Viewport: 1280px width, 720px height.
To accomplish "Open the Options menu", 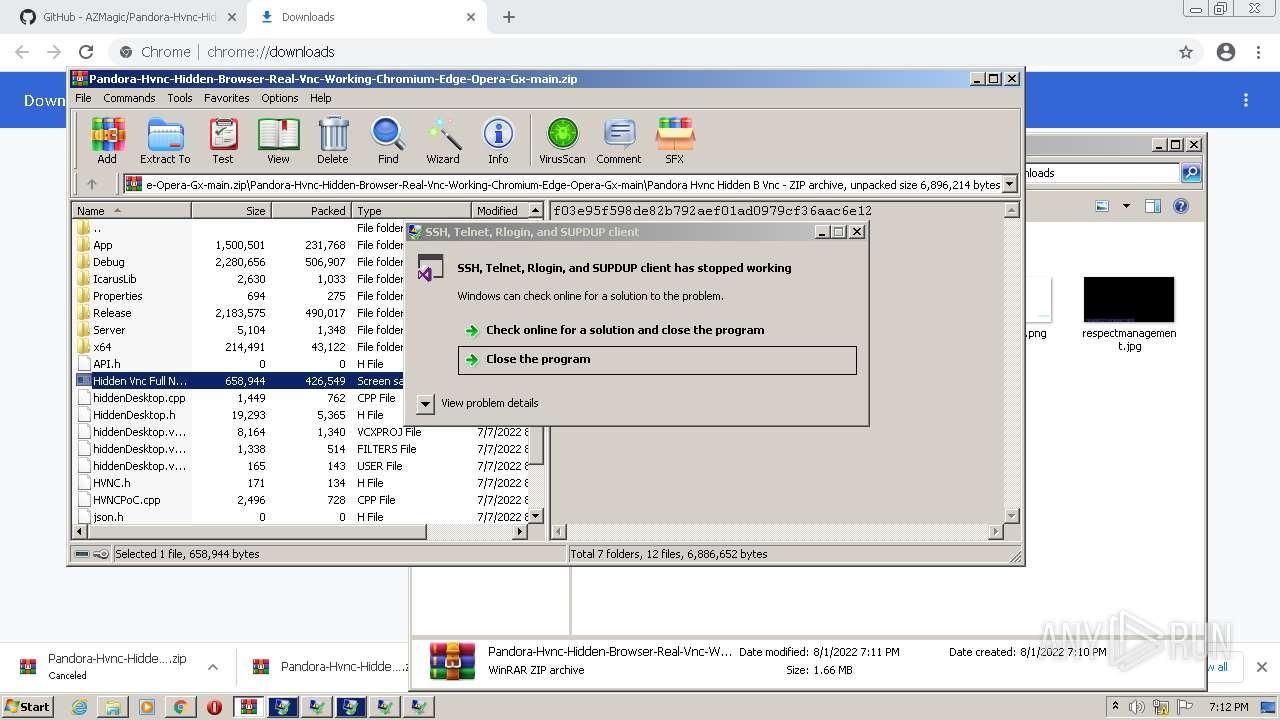I will coord(280,98).
